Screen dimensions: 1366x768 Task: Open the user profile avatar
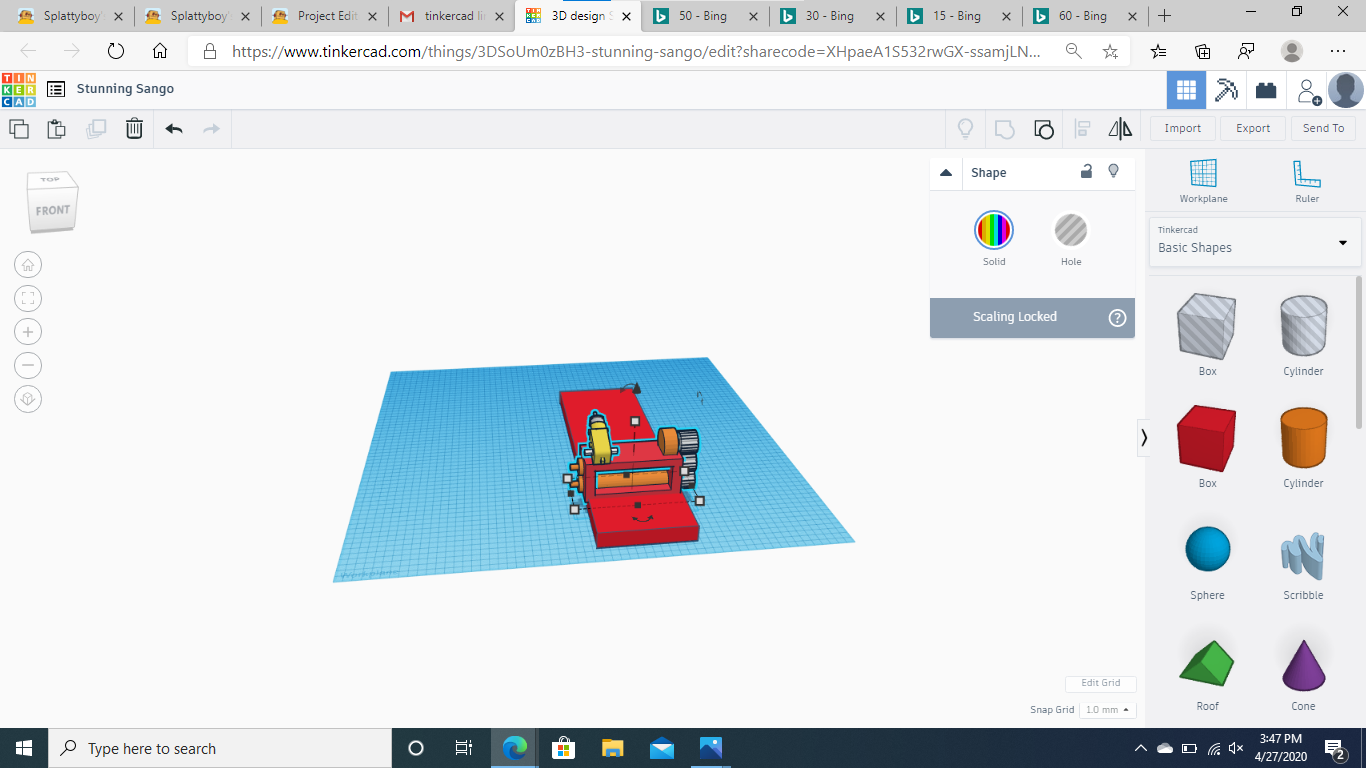(1345, 90)
